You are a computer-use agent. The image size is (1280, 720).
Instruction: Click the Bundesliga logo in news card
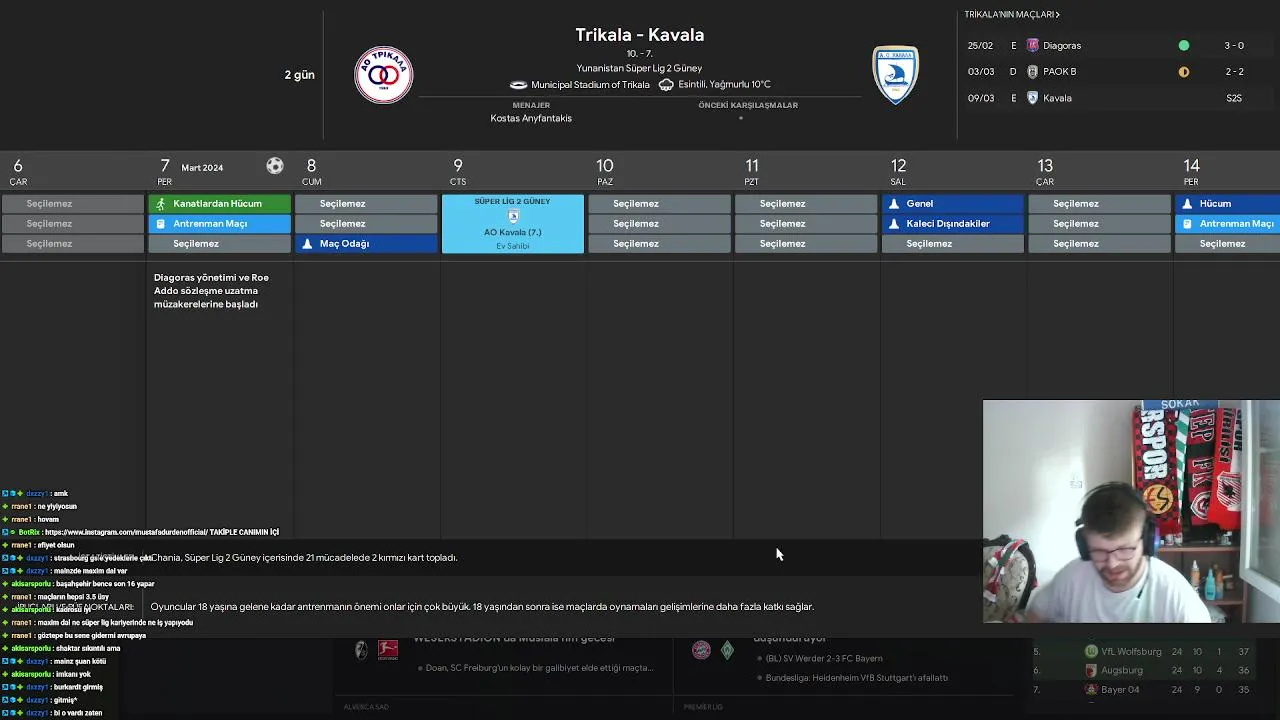388,651
